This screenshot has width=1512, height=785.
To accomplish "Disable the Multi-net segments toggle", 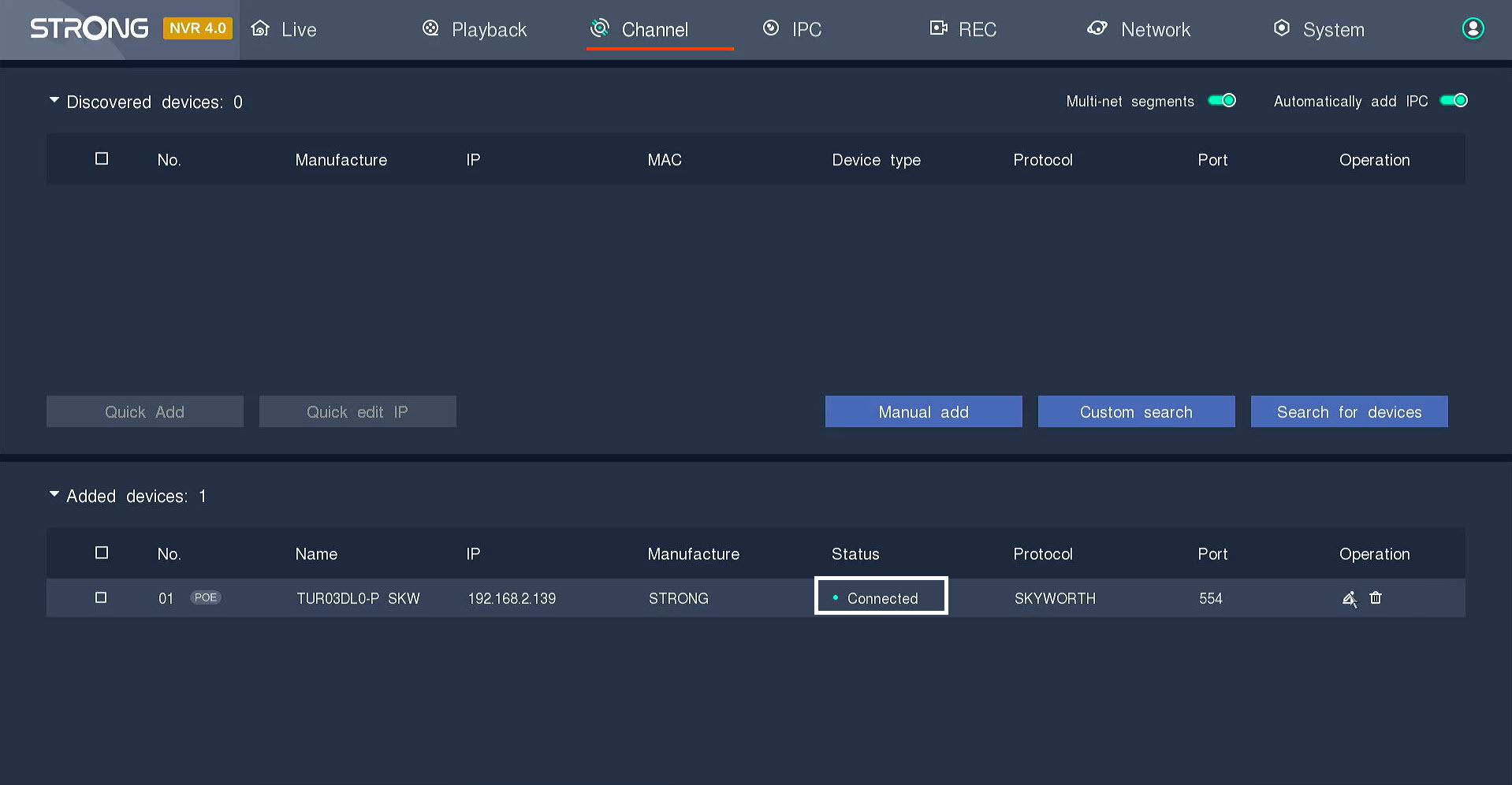I will 1222,100.
